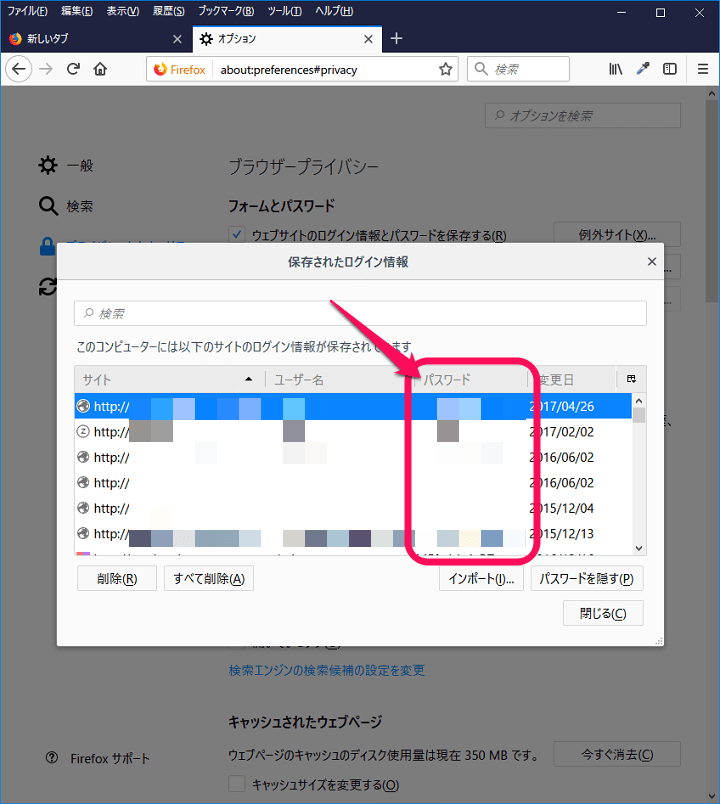Open the 編集 menu

click(x=77, y=11)
